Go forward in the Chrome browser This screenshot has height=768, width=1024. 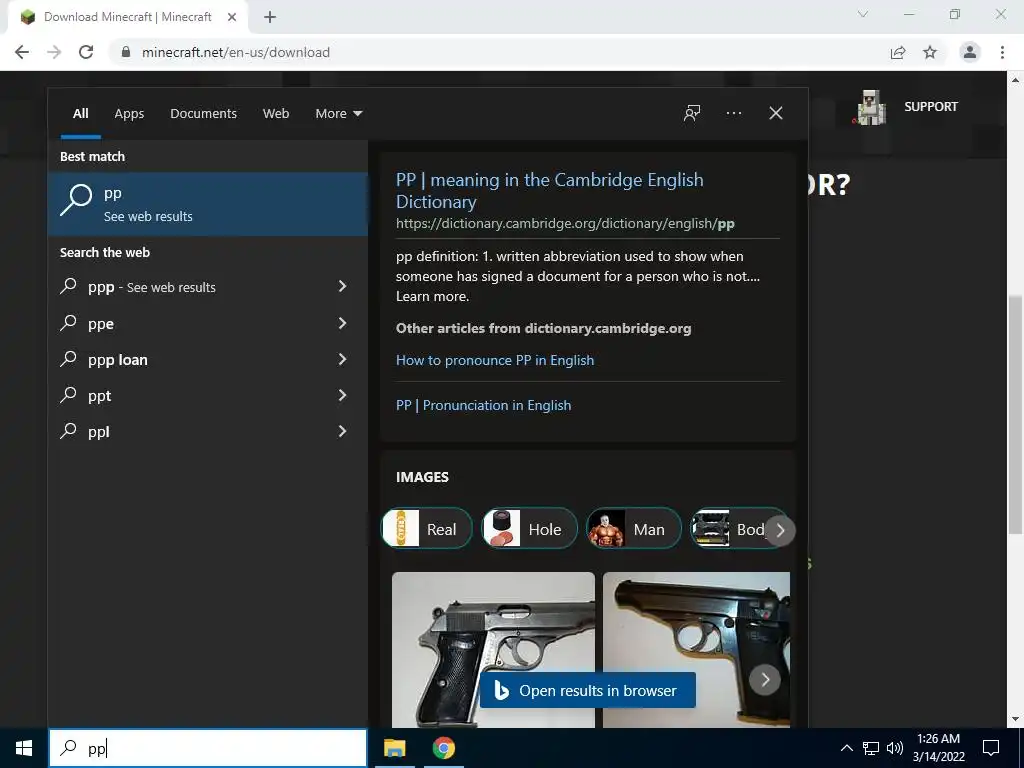click(x=54, y=52)
